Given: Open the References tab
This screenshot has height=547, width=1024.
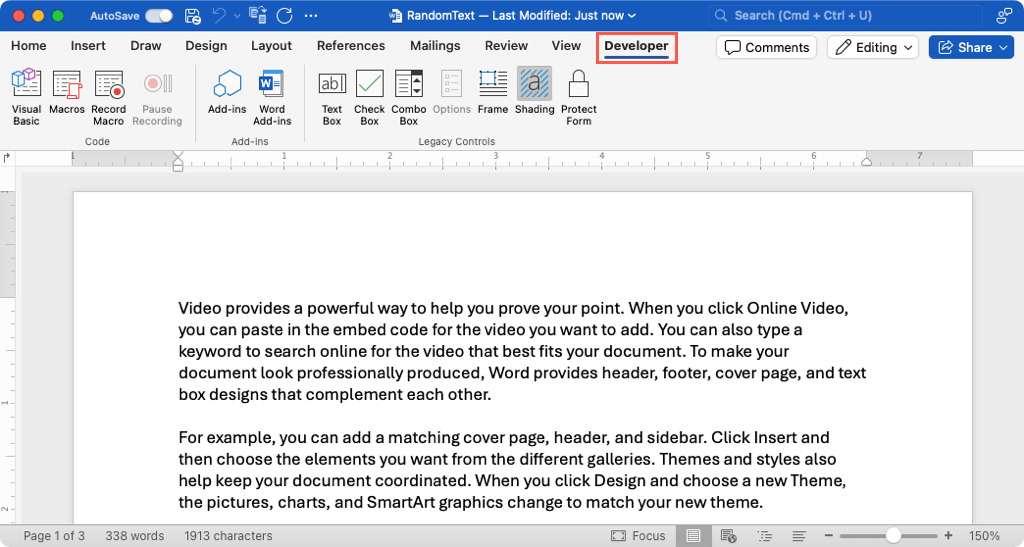Looking at the screenshot, I should (x=350, y=46).
